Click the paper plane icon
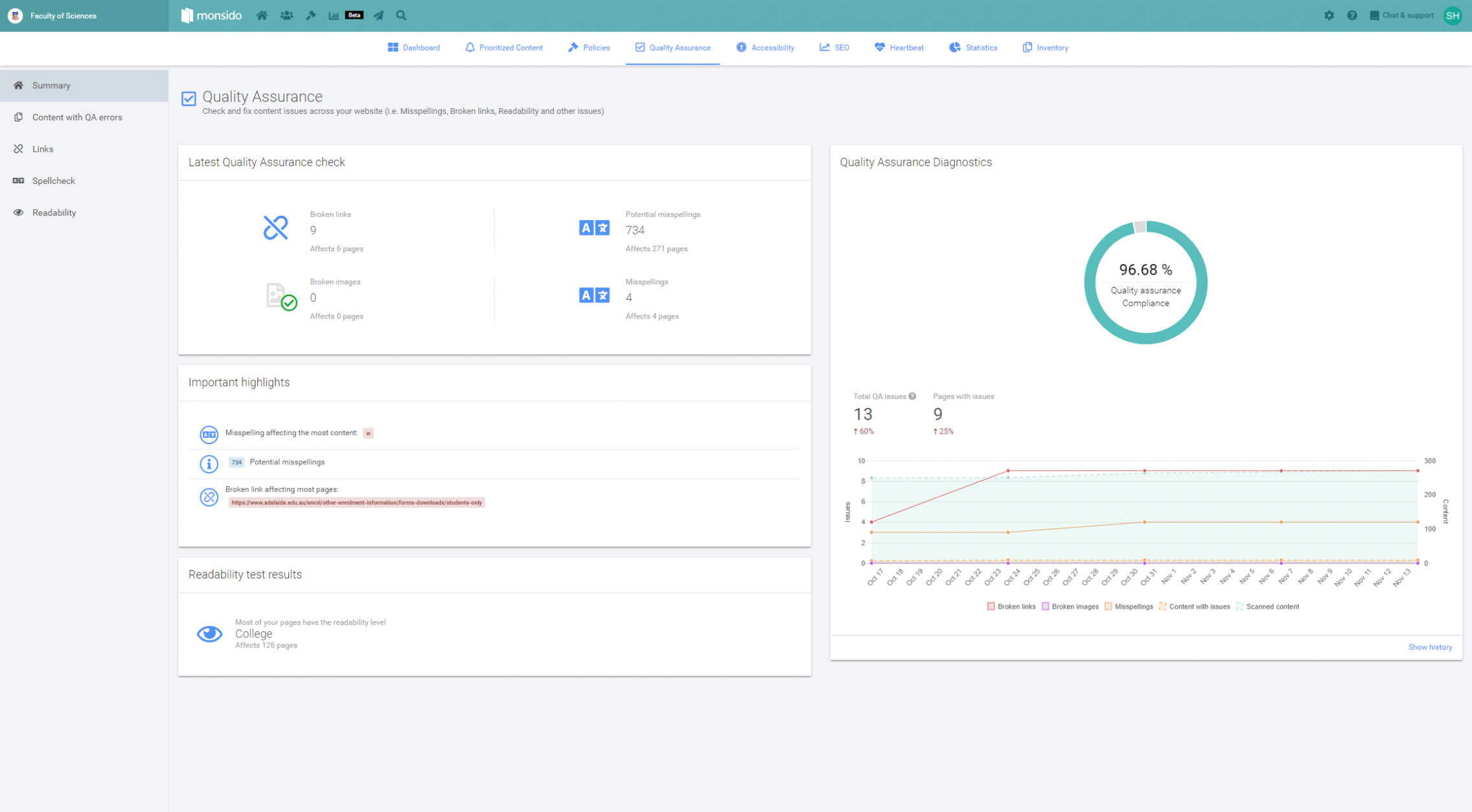1472x812 pixels. tap(378, 16)
